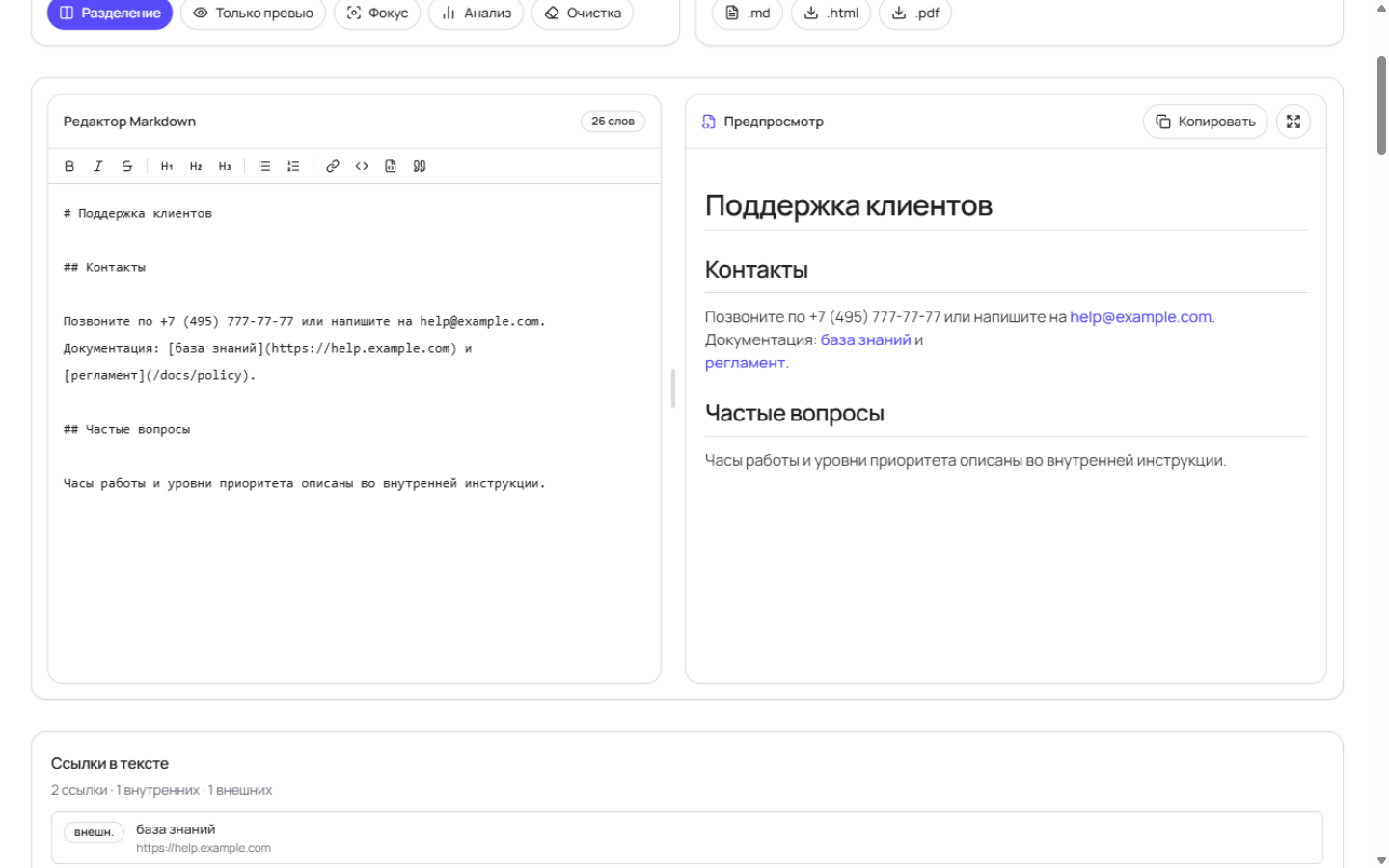This screenshot has width=1389, height=868.
Task: Click the https://help.example.com URL in links list
Action: (204, 849)
